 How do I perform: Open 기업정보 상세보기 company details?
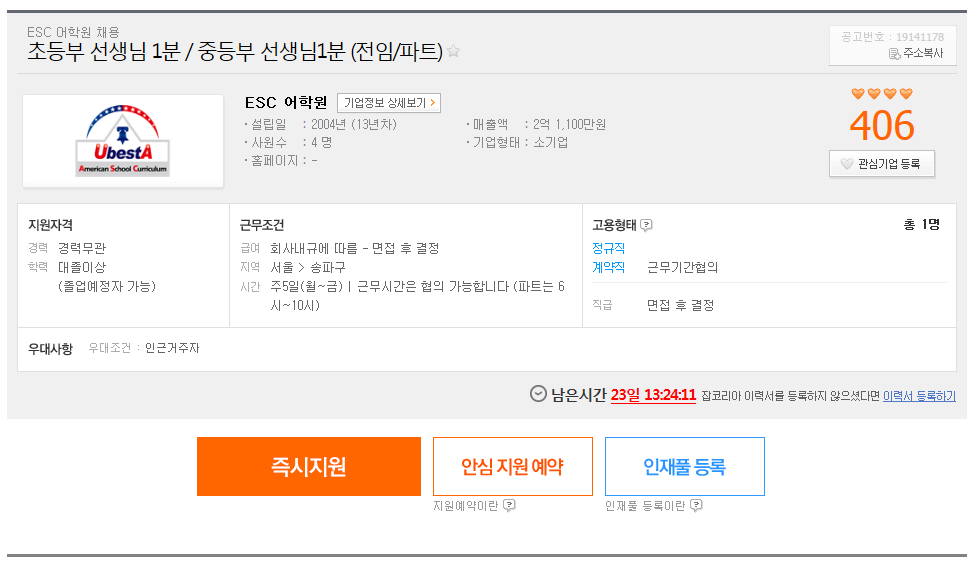(x=389, y=103)
